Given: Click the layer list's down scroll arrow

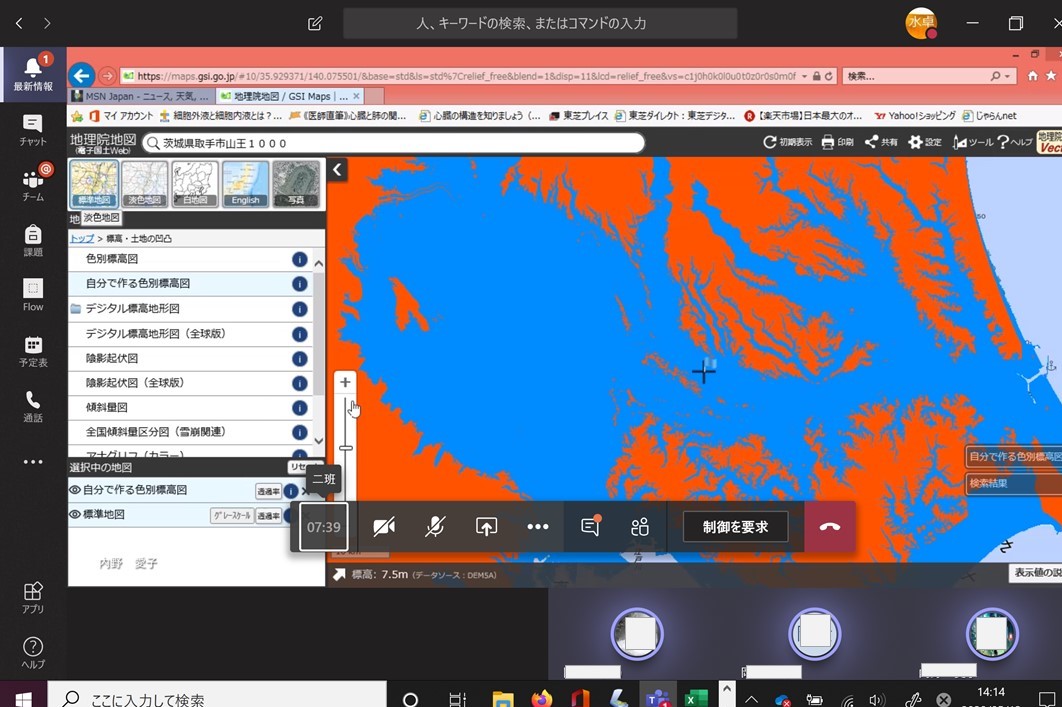Looking at the screenshot, I should point(318,441).
